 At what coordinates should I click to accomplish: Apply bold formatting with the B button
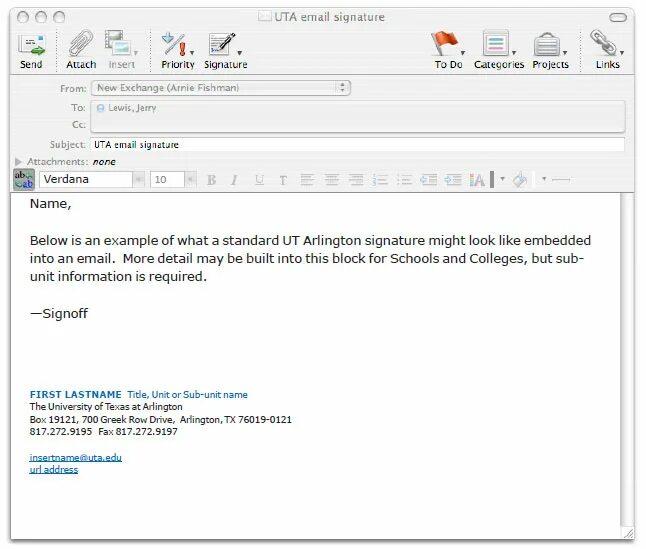coord(211,180)
